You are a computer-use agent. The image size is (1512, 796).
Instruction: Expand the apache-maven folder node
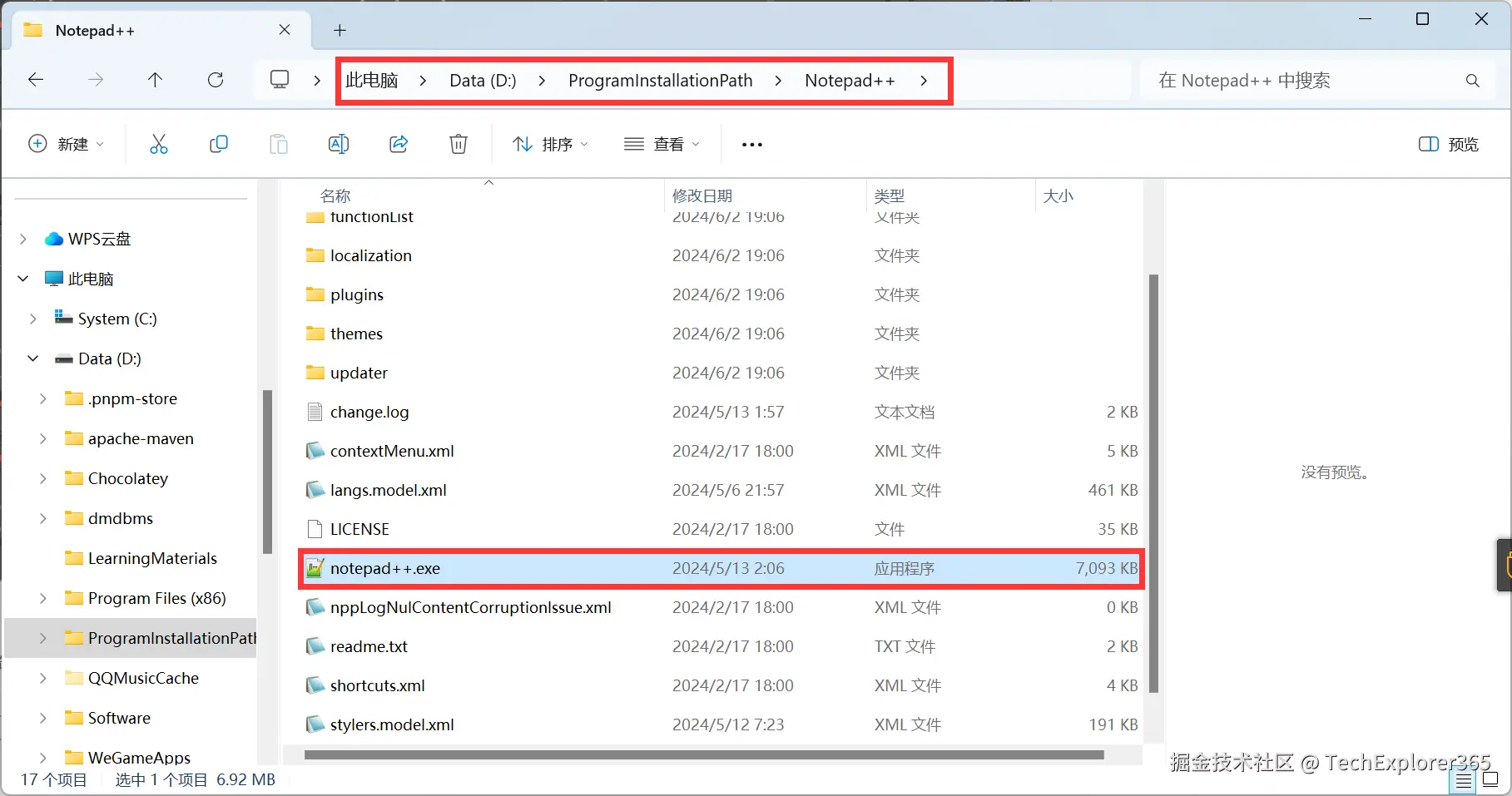[43, 439]
